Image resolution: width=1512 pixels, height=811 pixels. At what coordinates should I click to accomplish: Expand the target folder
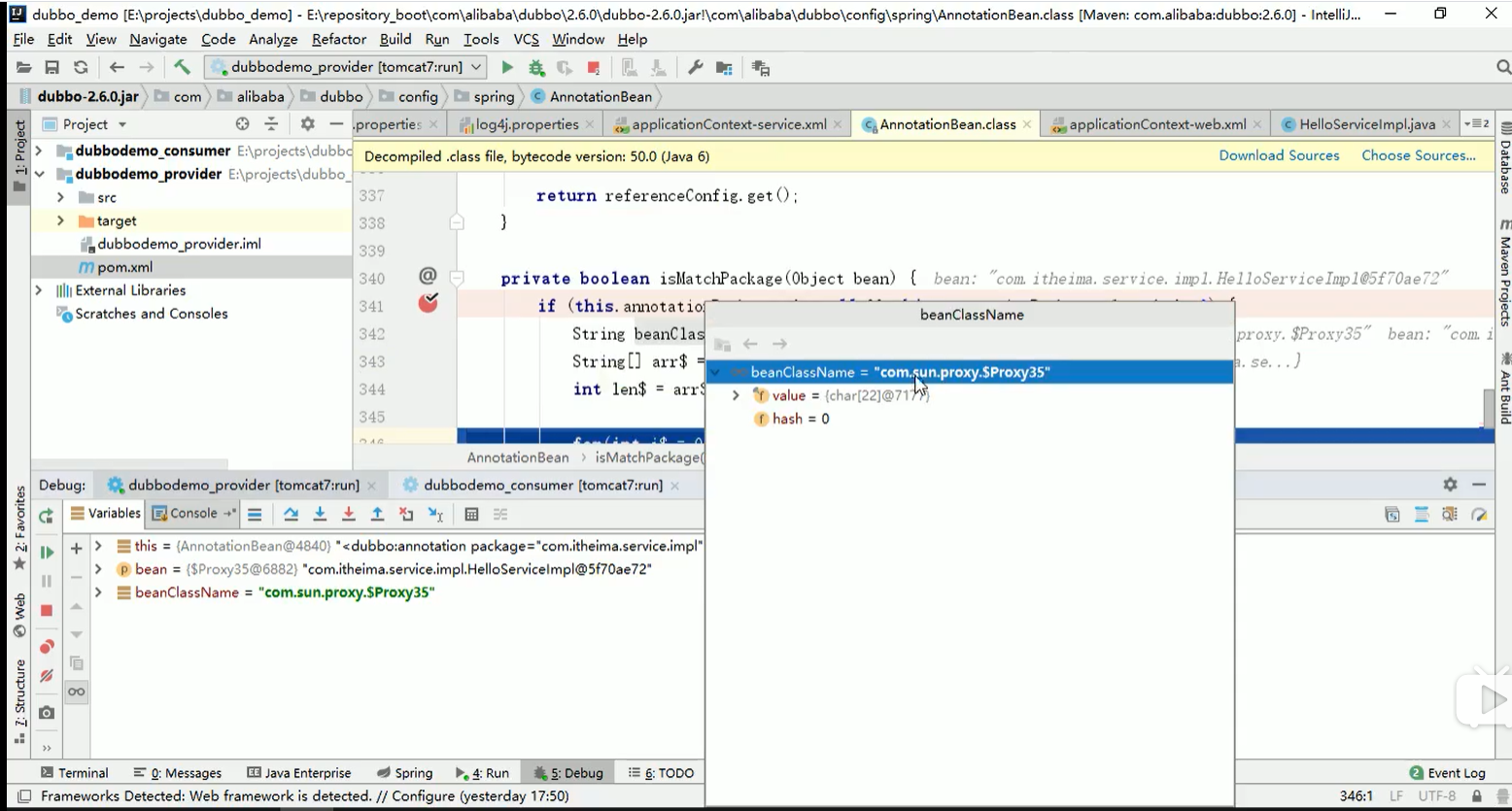click(60, 220)
